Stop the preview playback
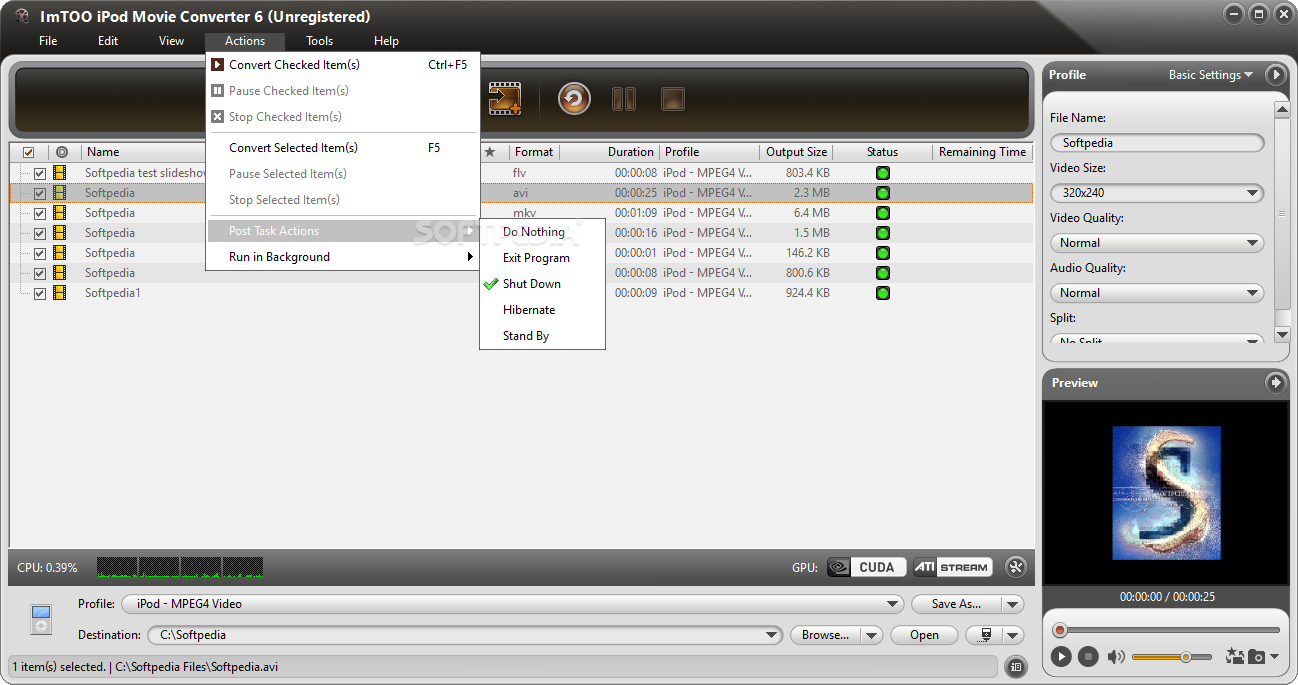The image size is (1298, 685). coord(1088,657)
